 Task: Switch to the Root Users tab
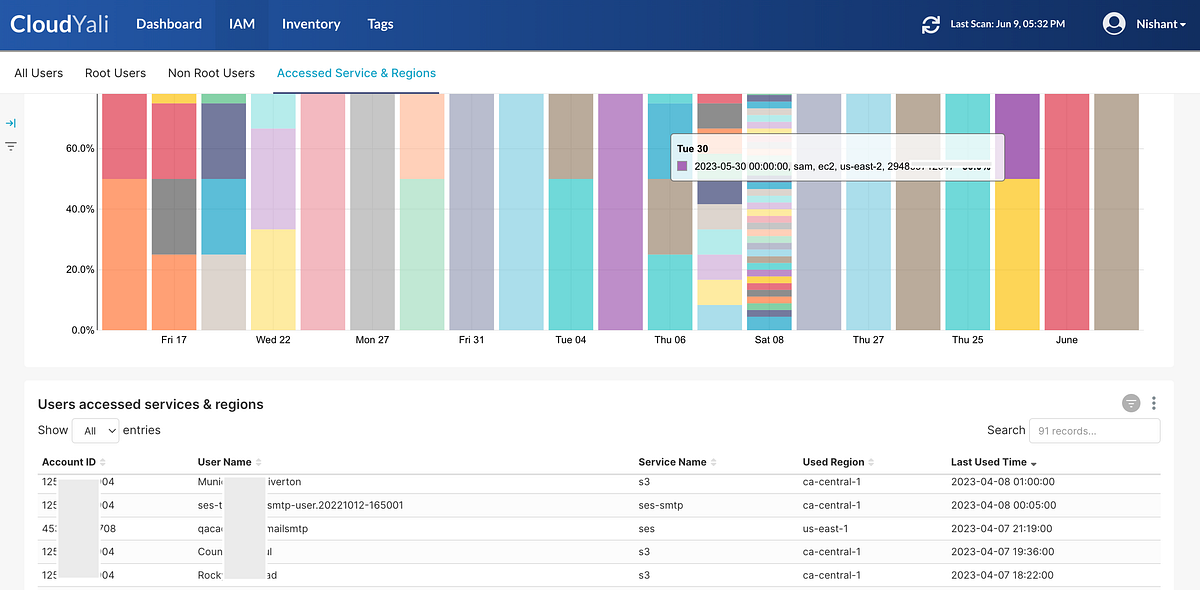(x=115, y=72)
